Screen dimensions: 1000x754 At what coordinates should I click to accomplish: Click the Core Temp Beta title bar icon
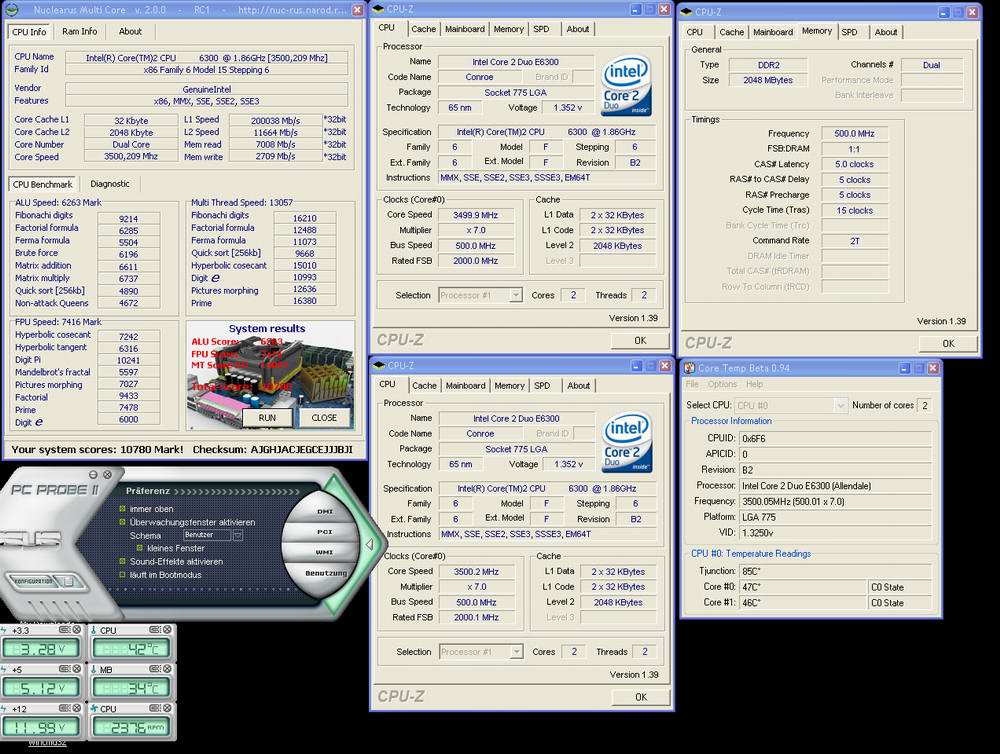coord(689,368)
